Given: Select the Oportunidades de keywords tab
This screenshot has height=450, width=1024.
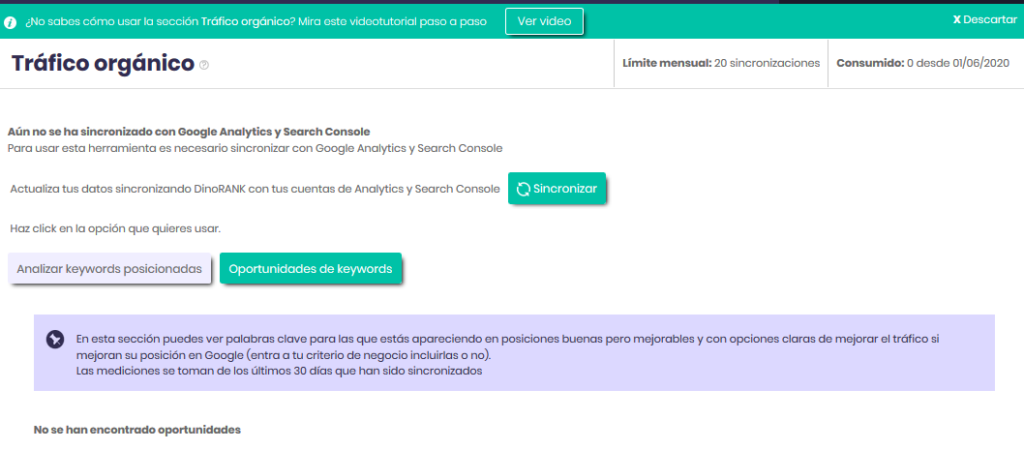Looking at the screenshot, I should click(x=311, y=269).
